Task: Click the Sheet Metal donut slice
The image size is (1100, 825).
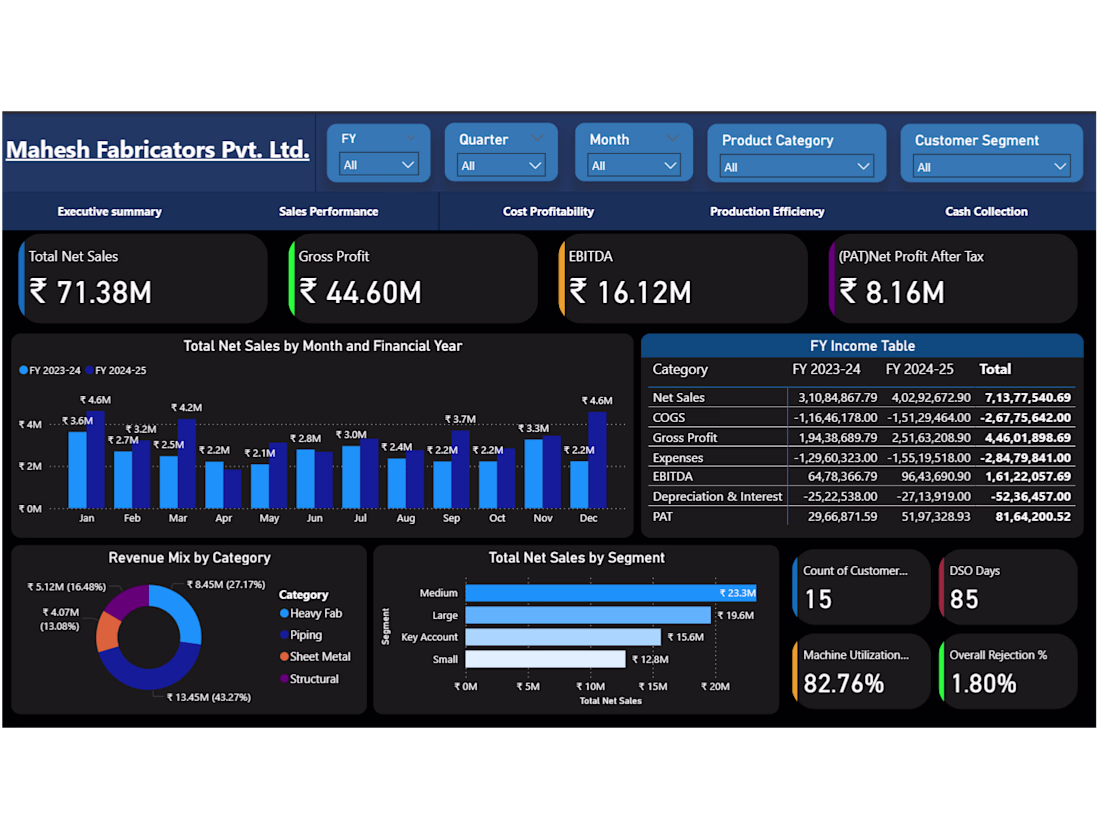Action: pyautogui.click(x=107, y=631)
